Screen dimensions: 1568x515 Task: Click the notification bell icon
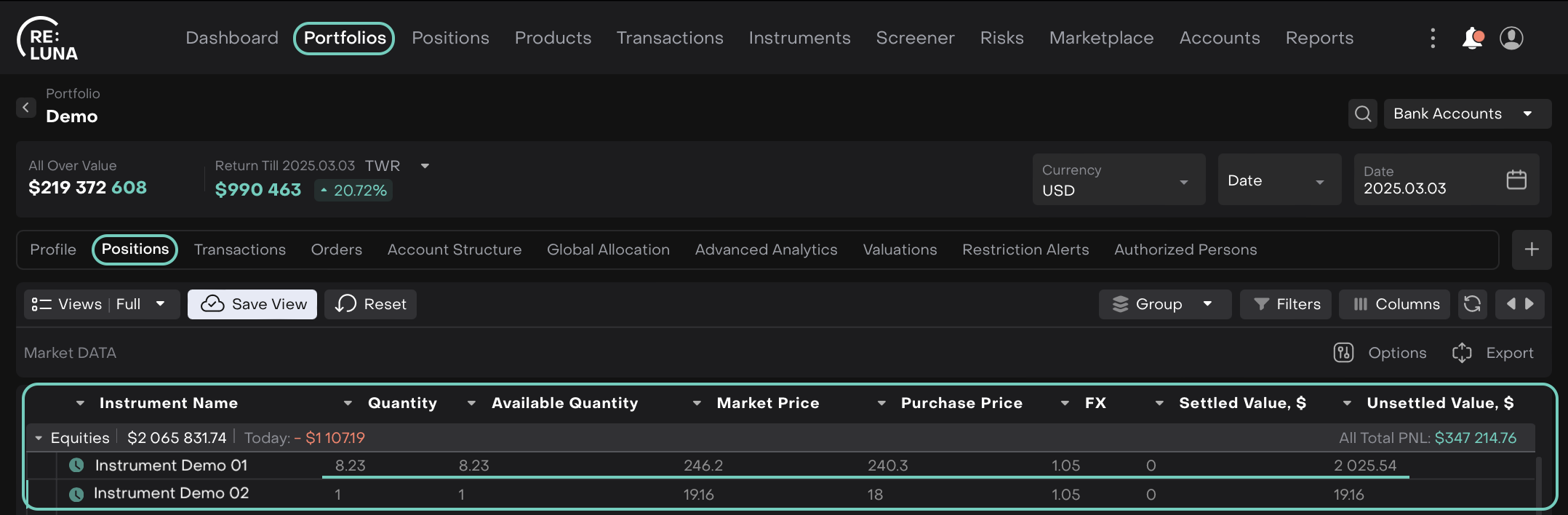[1472, 38]
